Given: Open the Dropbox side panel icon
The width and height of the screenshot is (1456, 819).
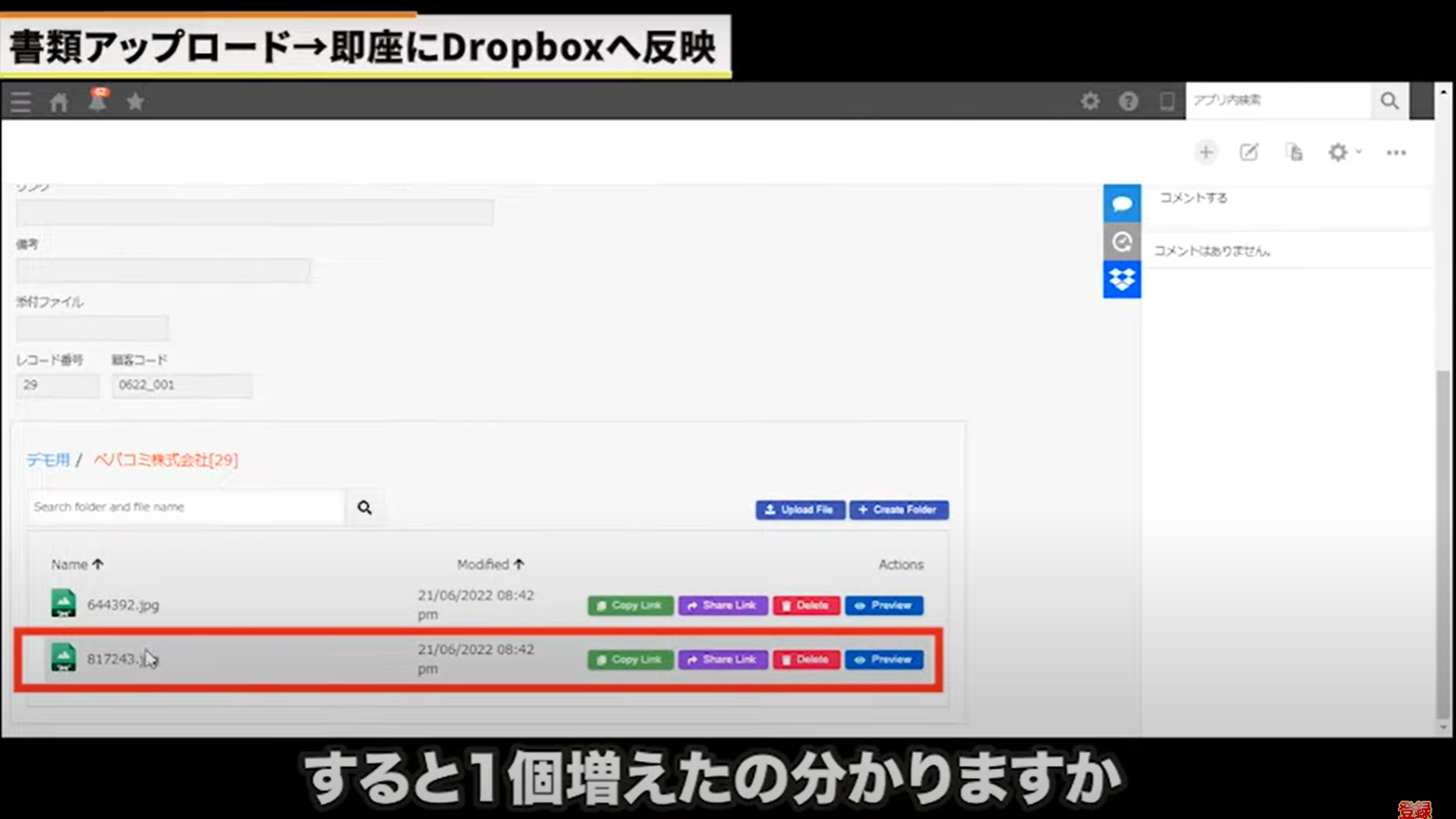Looking at the screenshot, I should click(x=1122, y=280).
